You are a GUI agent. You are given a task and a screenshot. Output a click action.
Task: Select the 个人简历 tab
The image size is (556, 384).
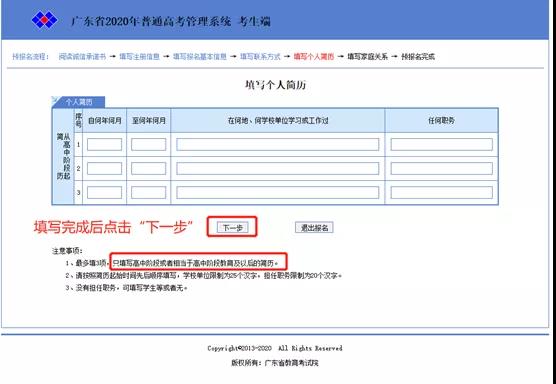tap(79, 102)
